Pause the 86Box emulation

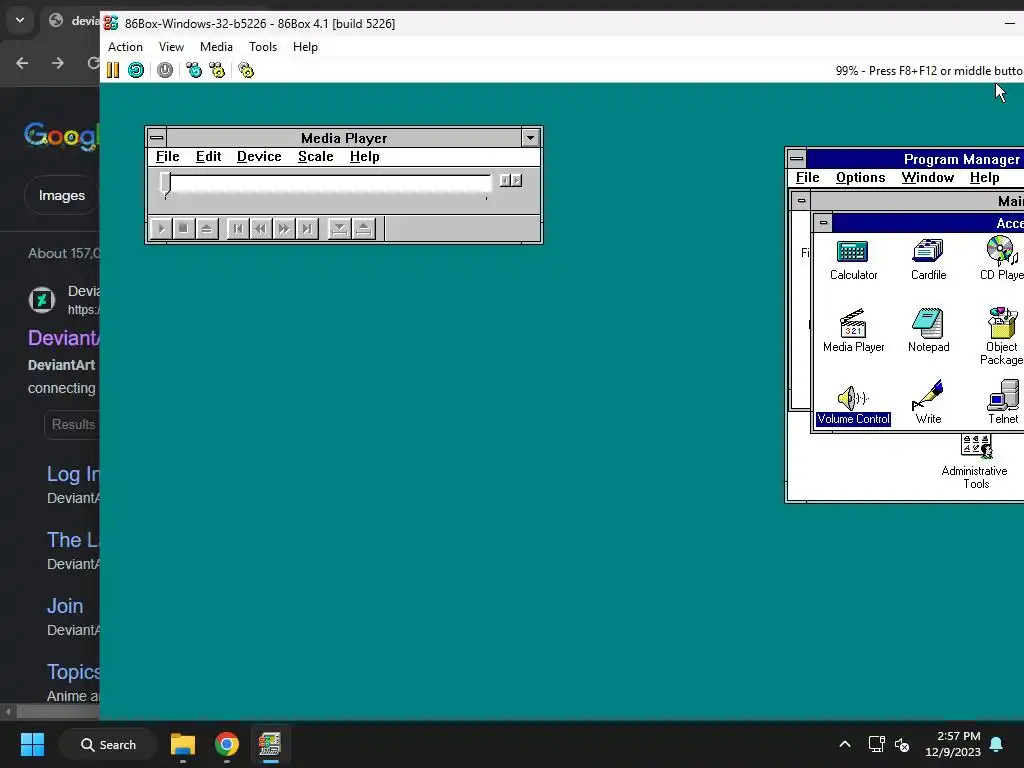pos(113,70)
